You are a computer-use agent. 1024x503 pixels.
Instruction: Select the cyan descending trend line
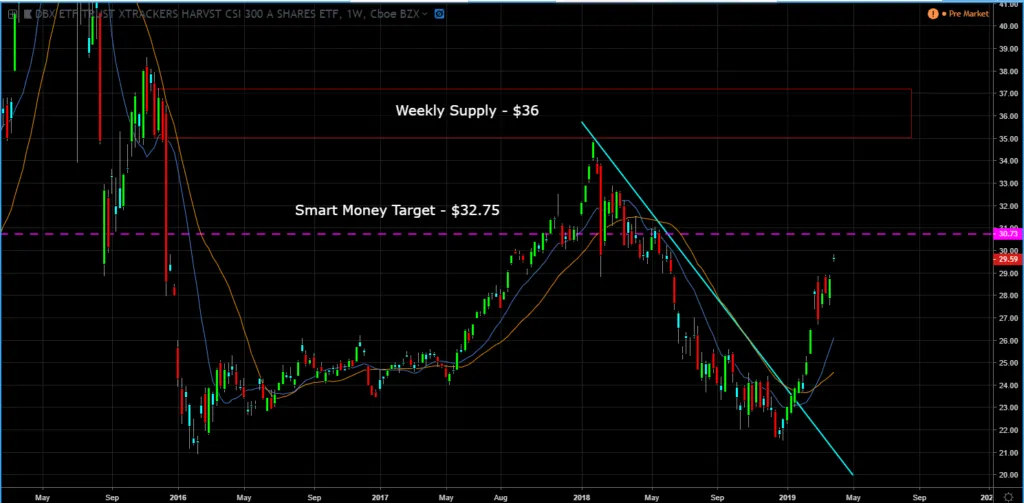click(716, 298)
